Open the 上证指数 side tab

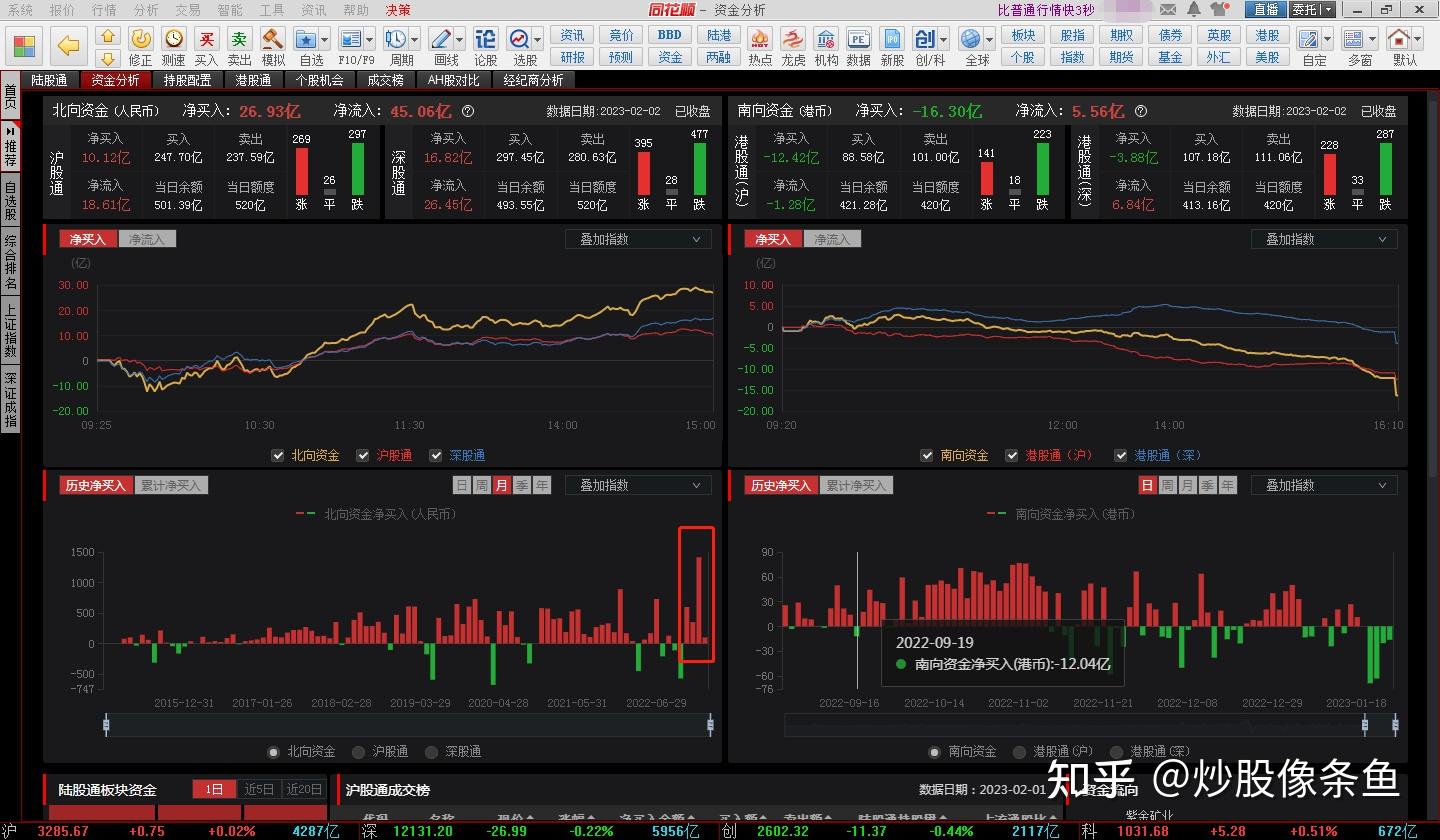click(10, 332)
